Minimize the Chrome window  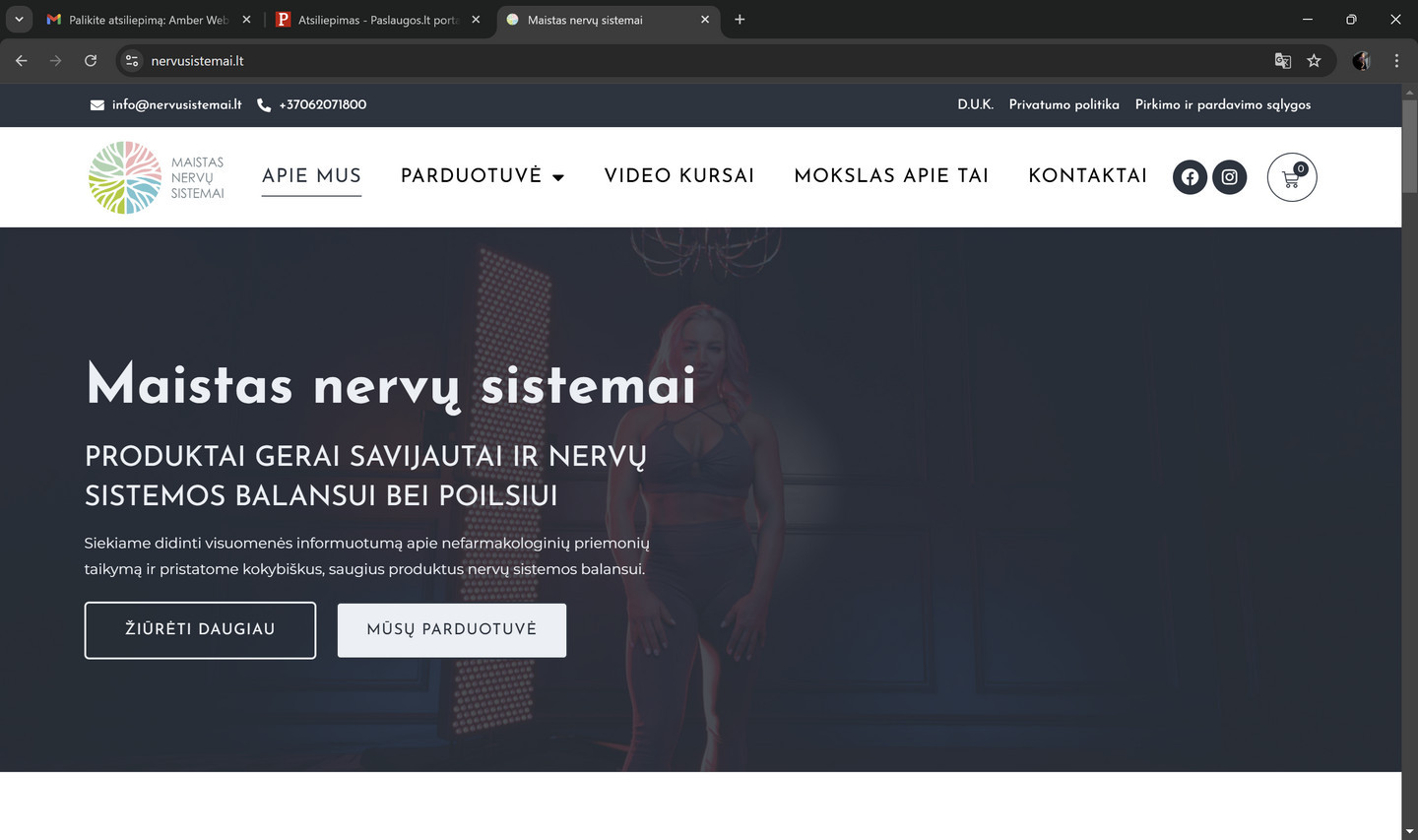pos(1308,20)
